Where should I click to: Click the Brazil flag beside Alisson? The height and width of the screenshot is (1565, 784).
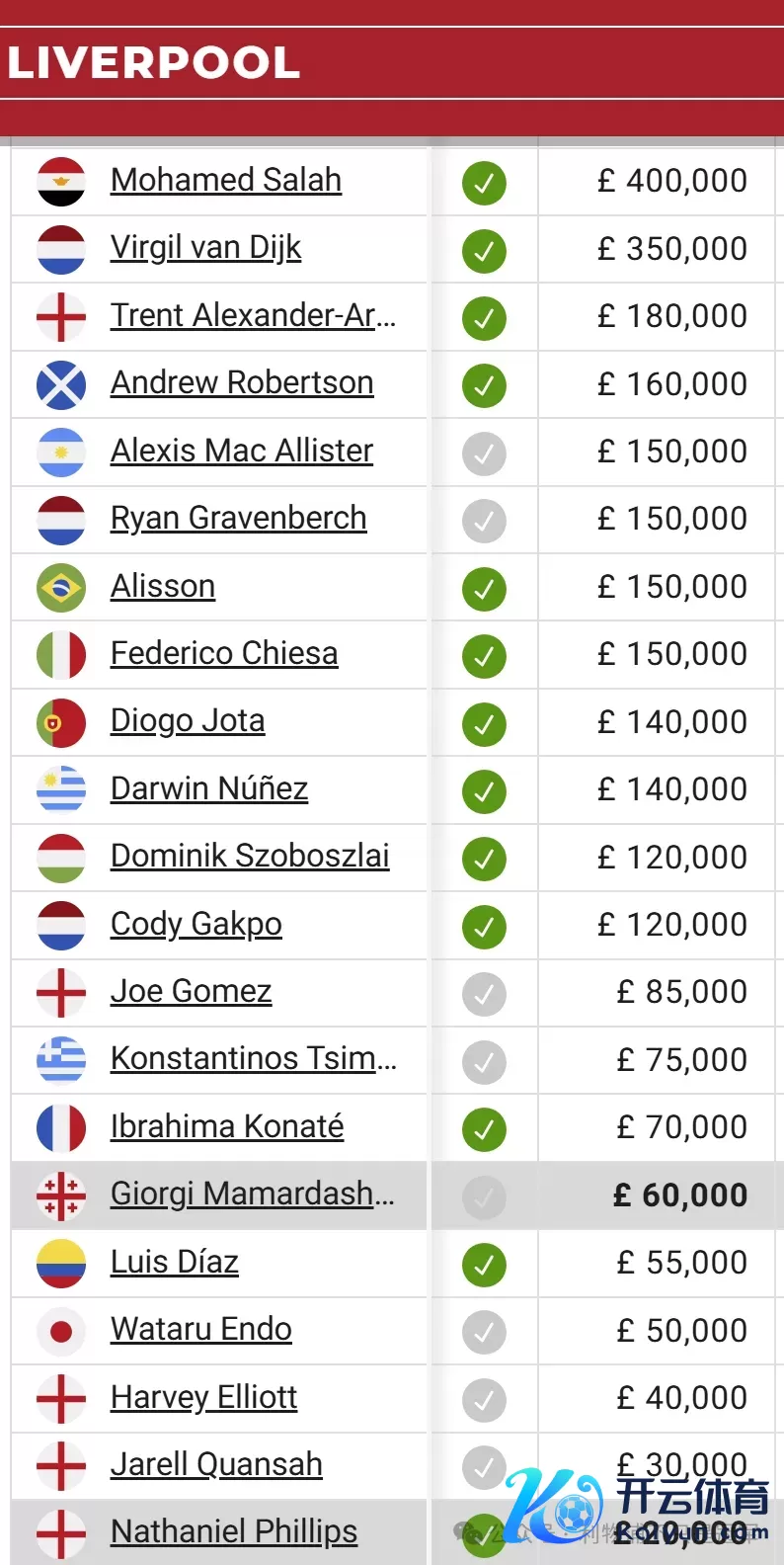(60, 588)
